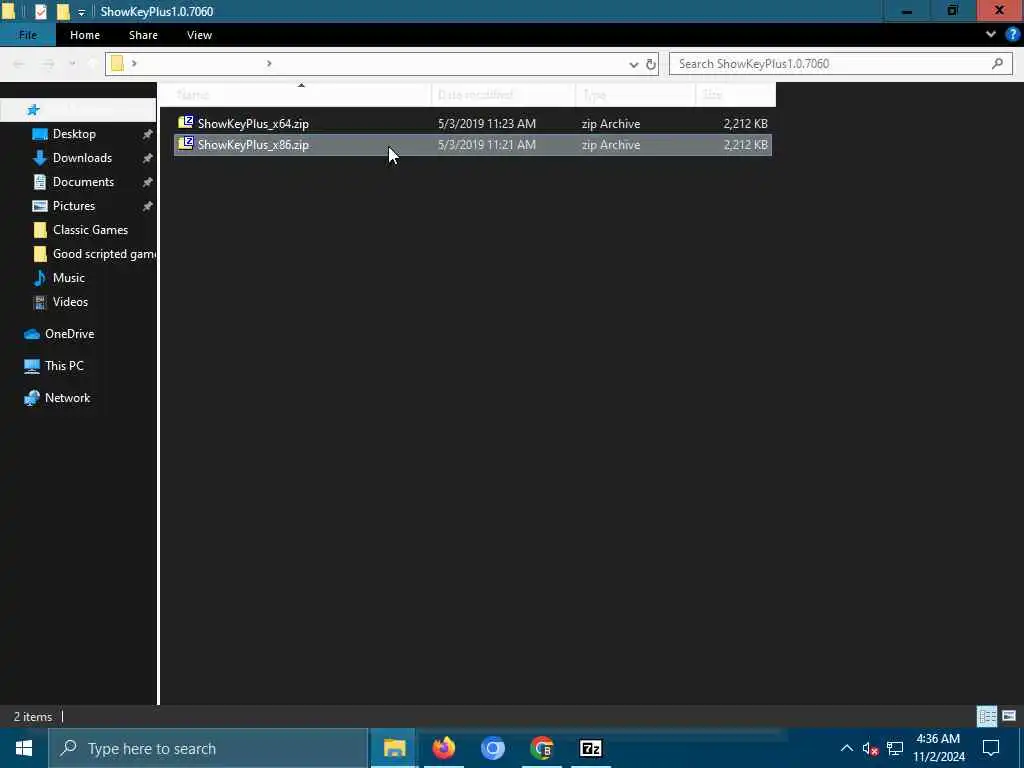Show hidden system tray icons

point(846,748)
